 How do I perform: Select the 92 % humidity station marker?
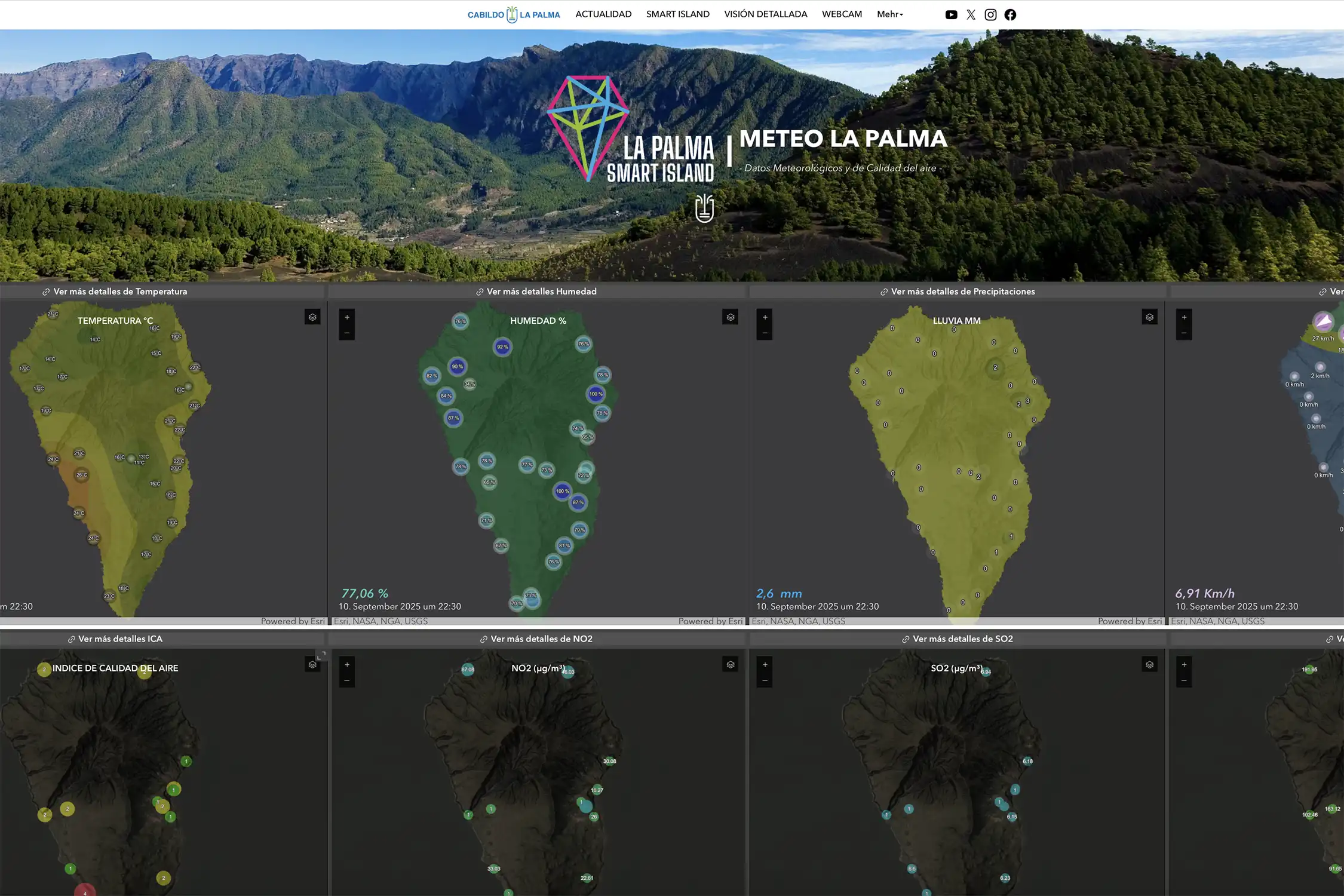coord(502,346)
